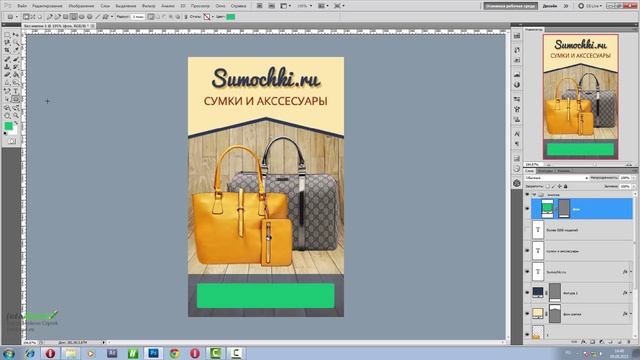The width and height of the screenshot is (640, 360).
Task: Toggle visibility of the layer group
Action: click(527, 195)
